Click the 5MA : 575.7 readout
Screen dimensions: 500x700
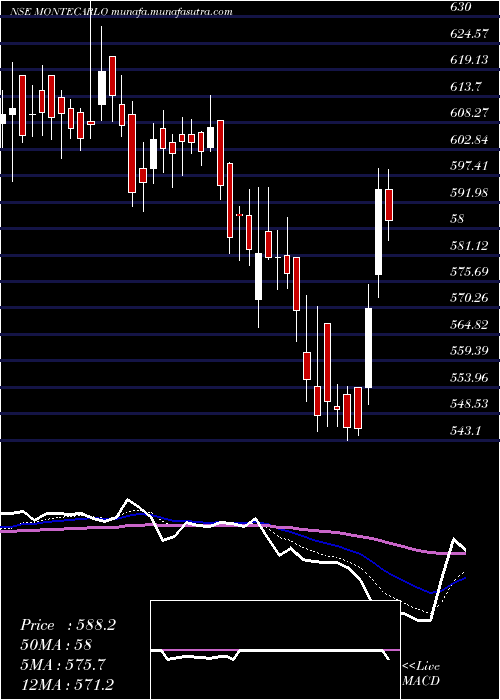pos(63,665)
